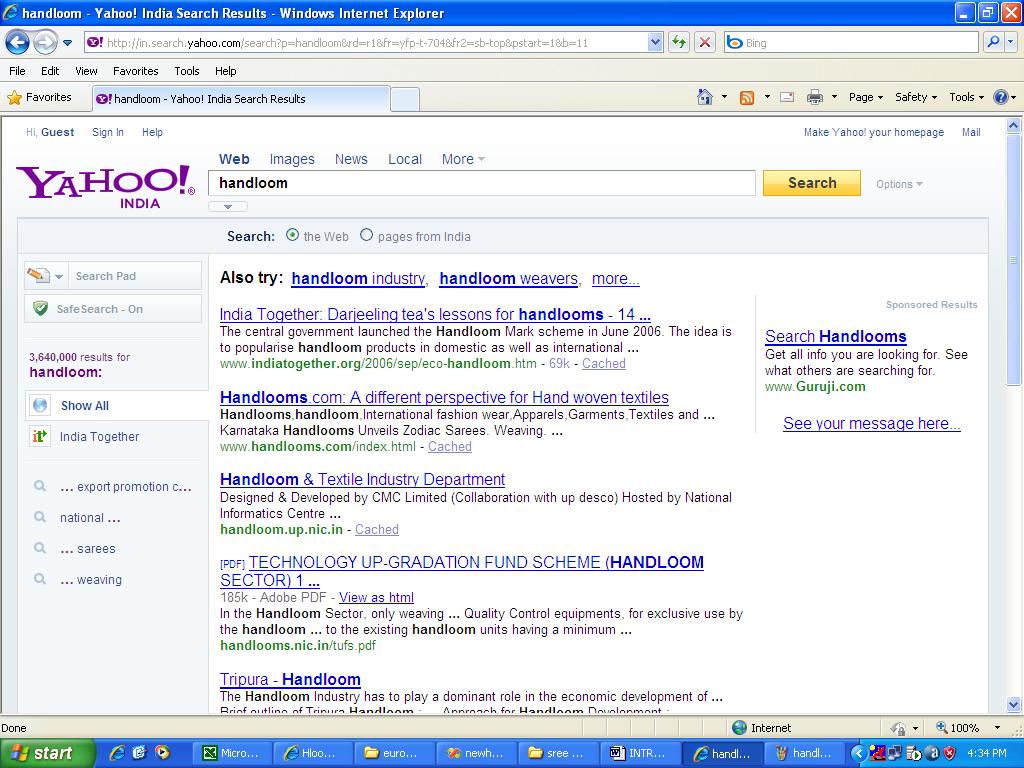The image size is (1024, 768).
Task: Open the Tripura - Handloom result
Action: coord(290,679)
